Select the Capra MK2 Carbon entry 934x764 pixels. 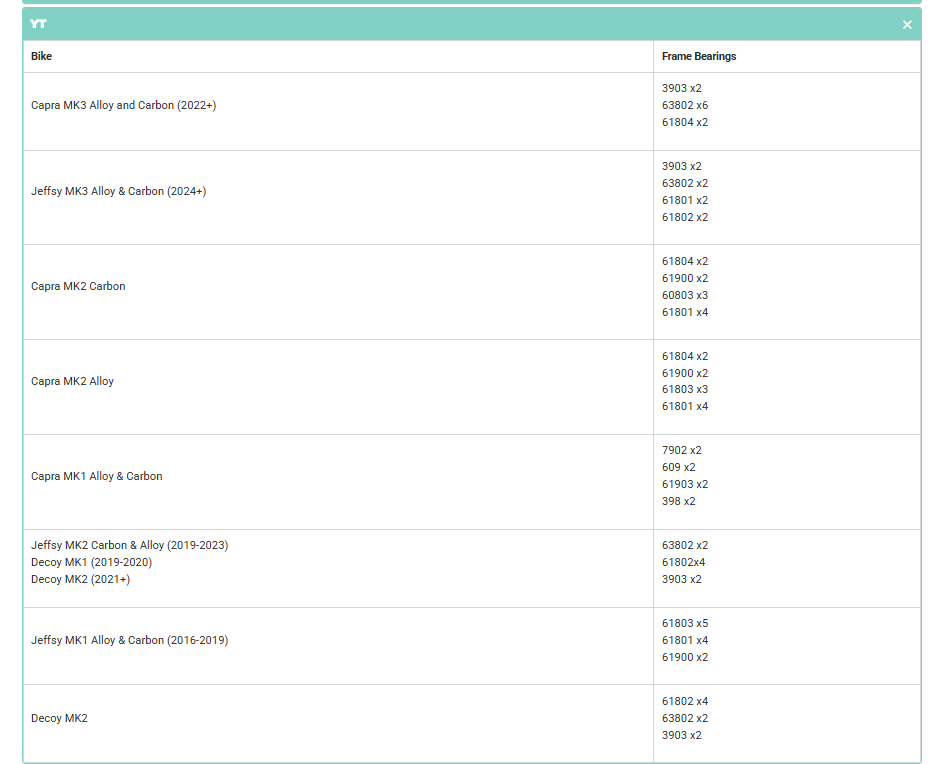pos(78,286)
